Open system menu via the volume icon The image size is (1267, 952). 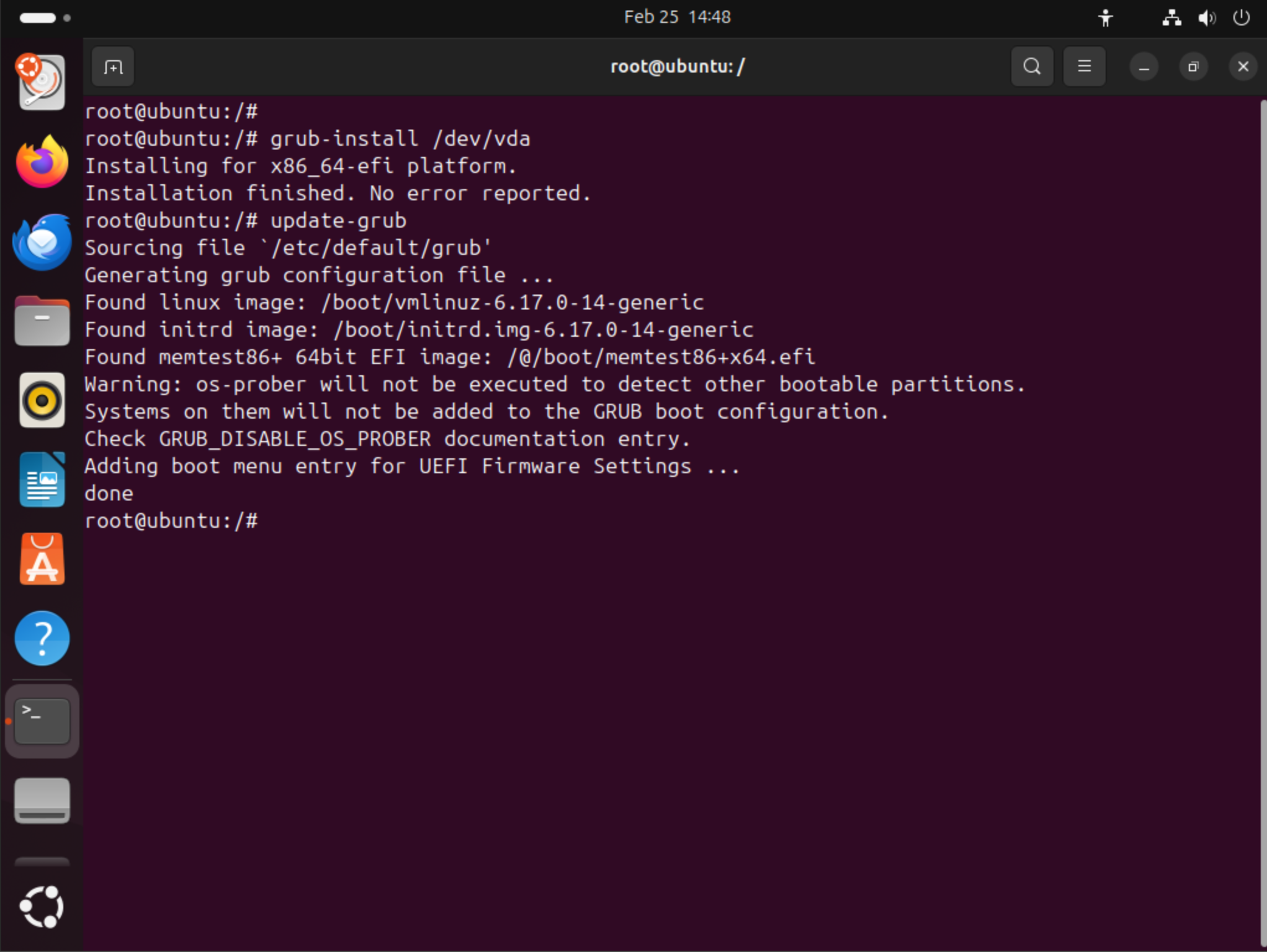[x=1206, y=17]
